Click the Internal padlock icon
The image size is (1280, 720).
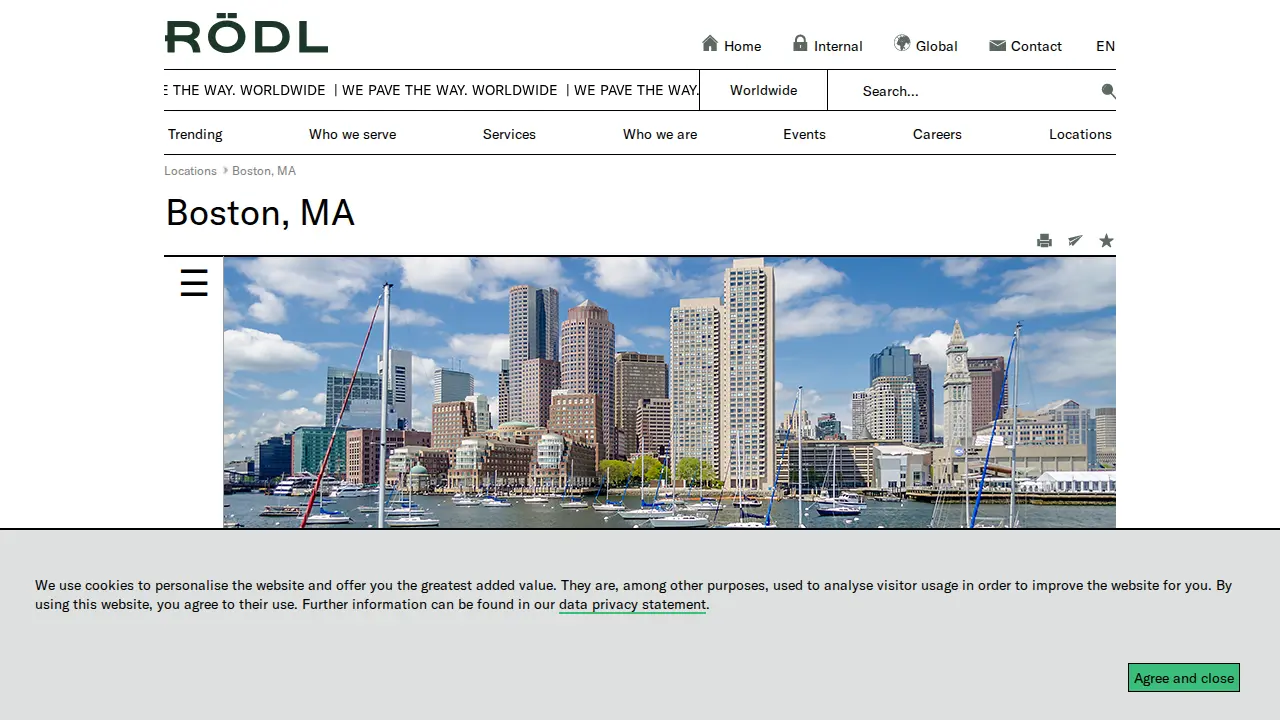pyautogui.click(x=800, y=43)
